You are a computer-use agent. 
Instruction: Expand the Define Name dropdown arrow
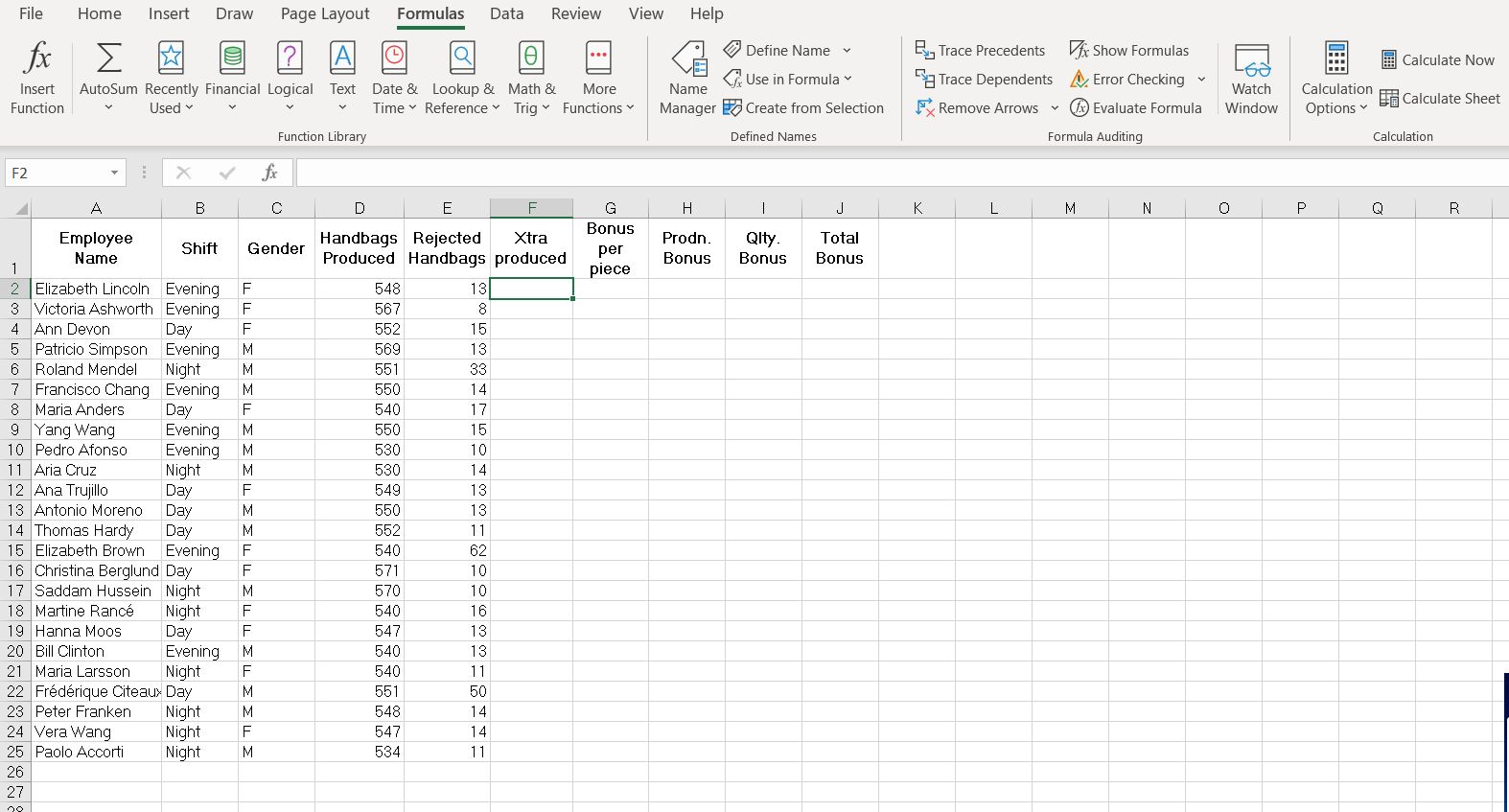(x=847, y=50)
